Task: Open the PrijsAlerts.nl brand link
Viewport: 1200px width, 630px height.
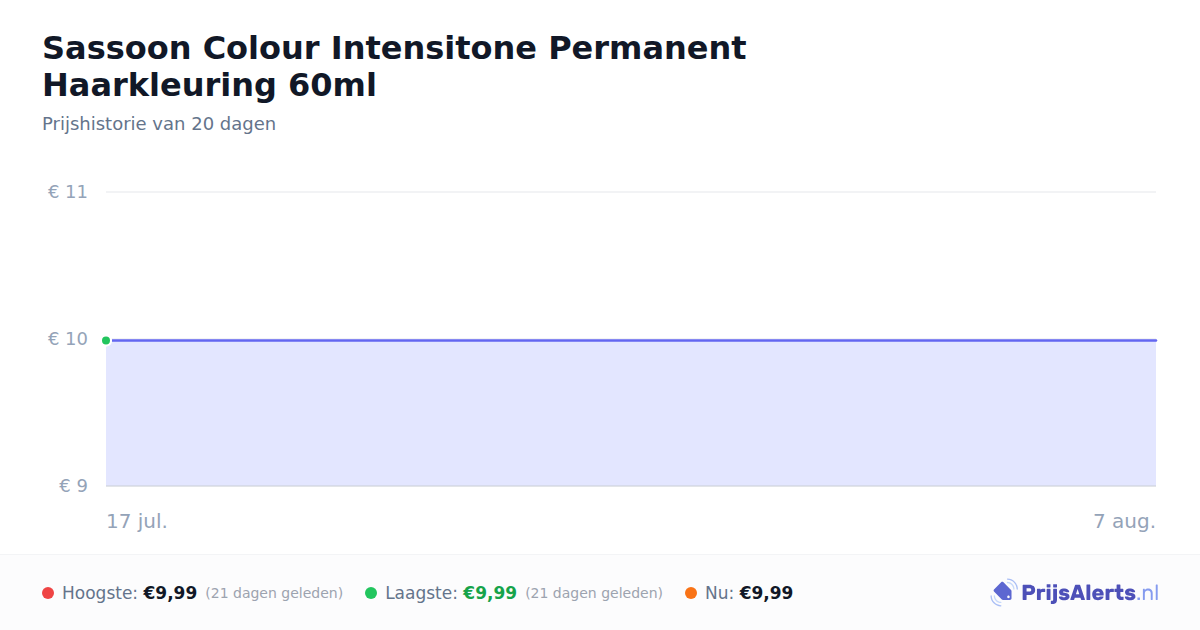Action: (x=1075, y=593)
